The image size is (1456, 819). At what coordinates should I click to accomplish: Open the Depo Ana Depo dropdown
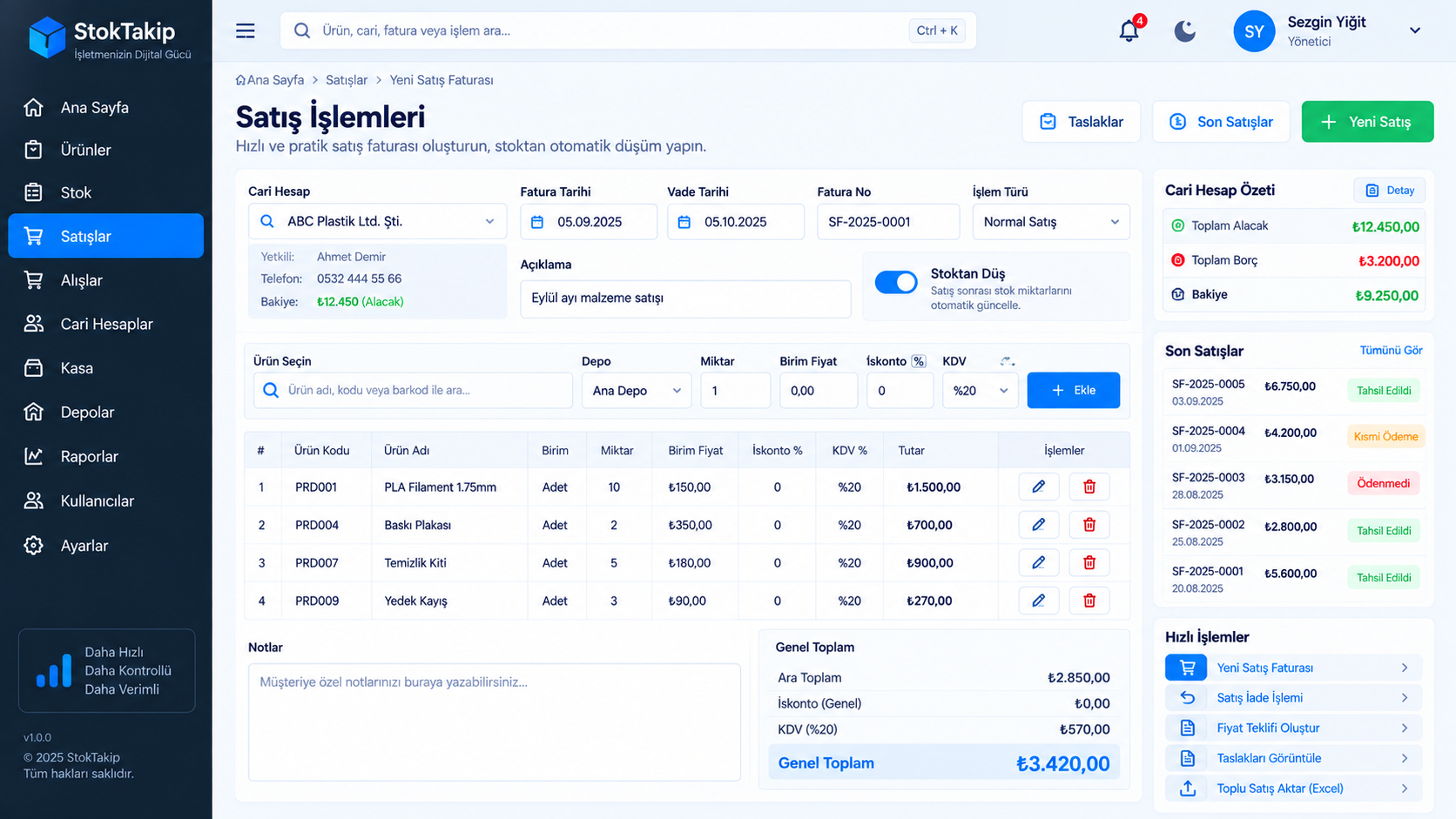coord(637,391)
